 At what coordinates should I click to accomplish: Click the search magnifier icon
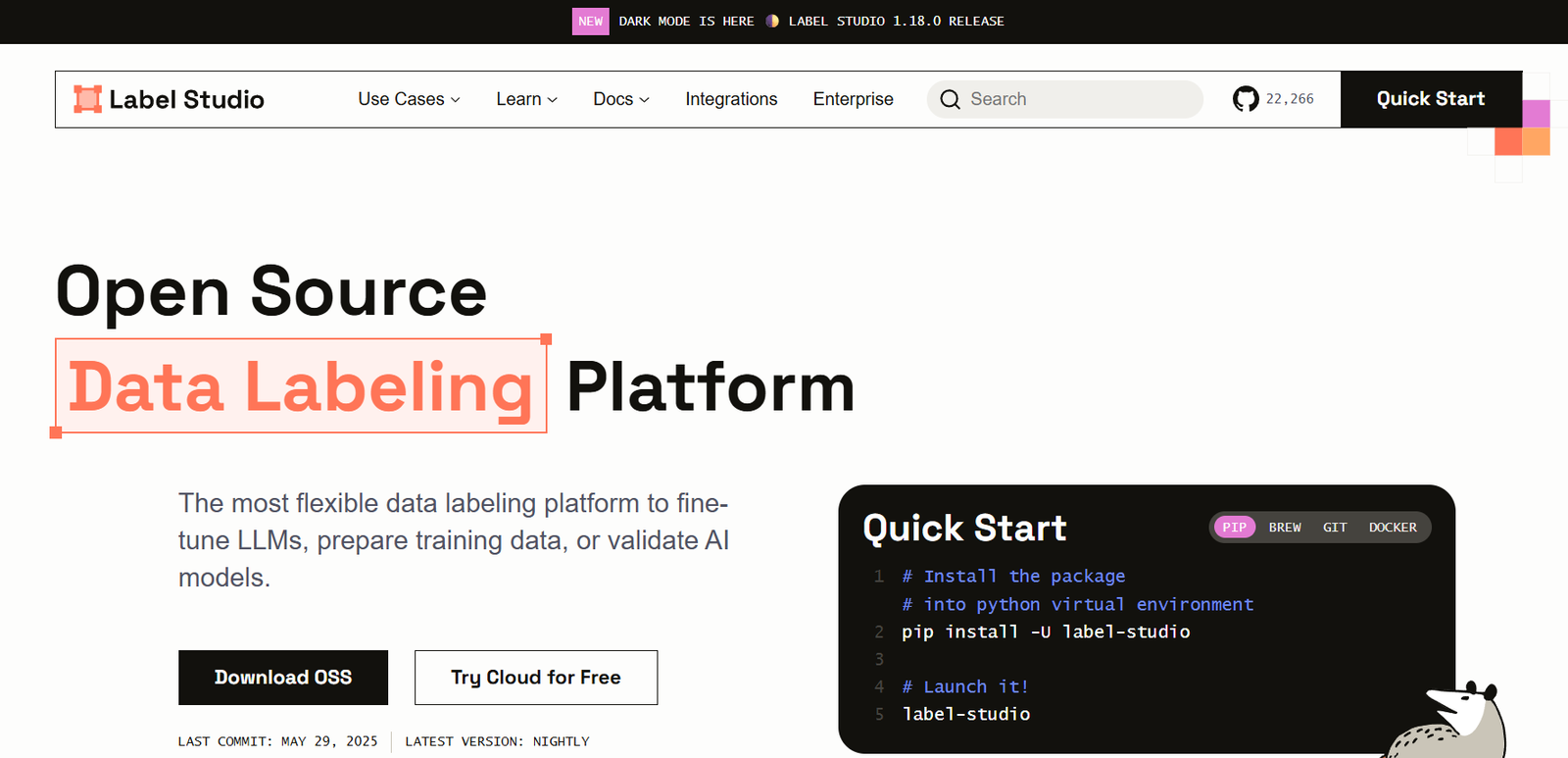950,99
